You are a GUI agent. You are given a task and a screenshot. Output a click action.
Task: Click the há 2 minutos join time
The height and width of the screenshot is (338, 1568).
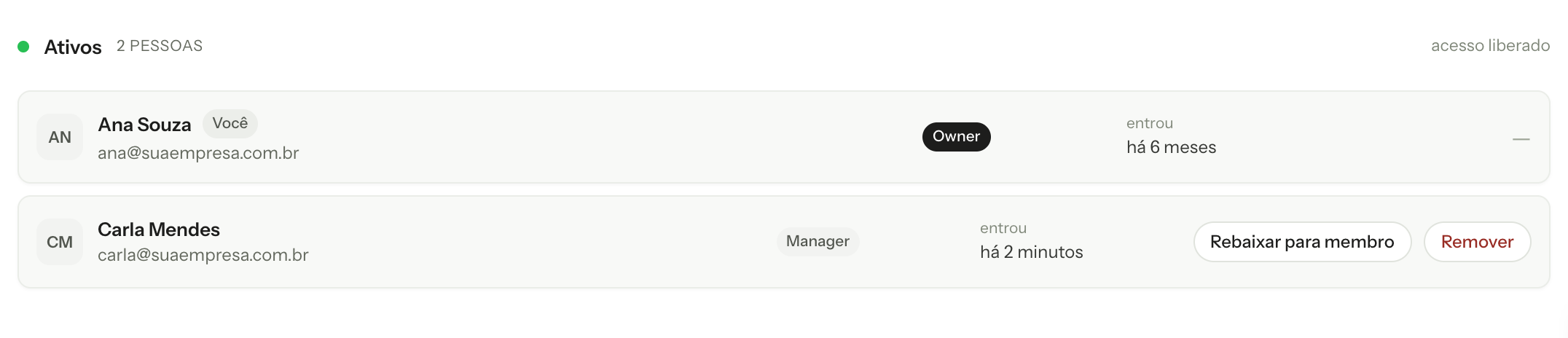(1031, 252)
